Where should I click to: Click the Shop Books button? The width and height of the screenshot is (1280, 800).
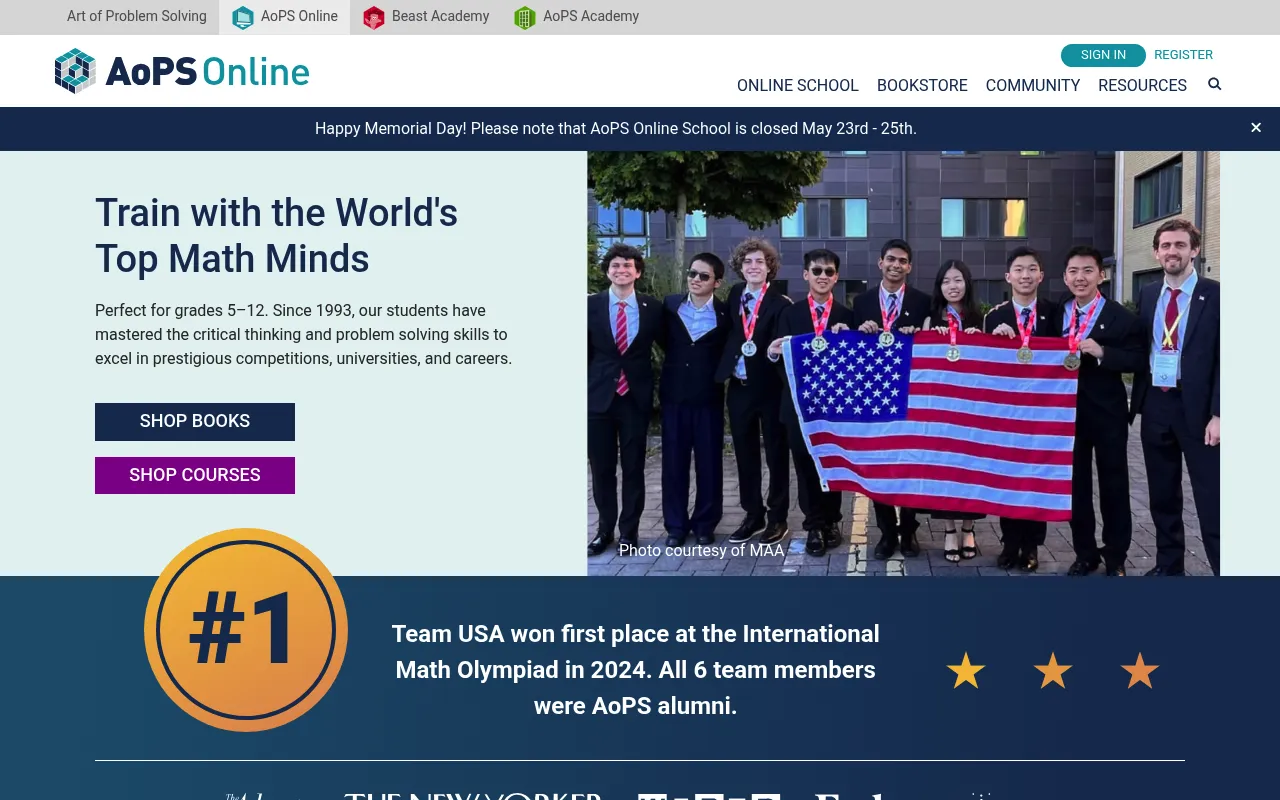click(x=195, y=422)
